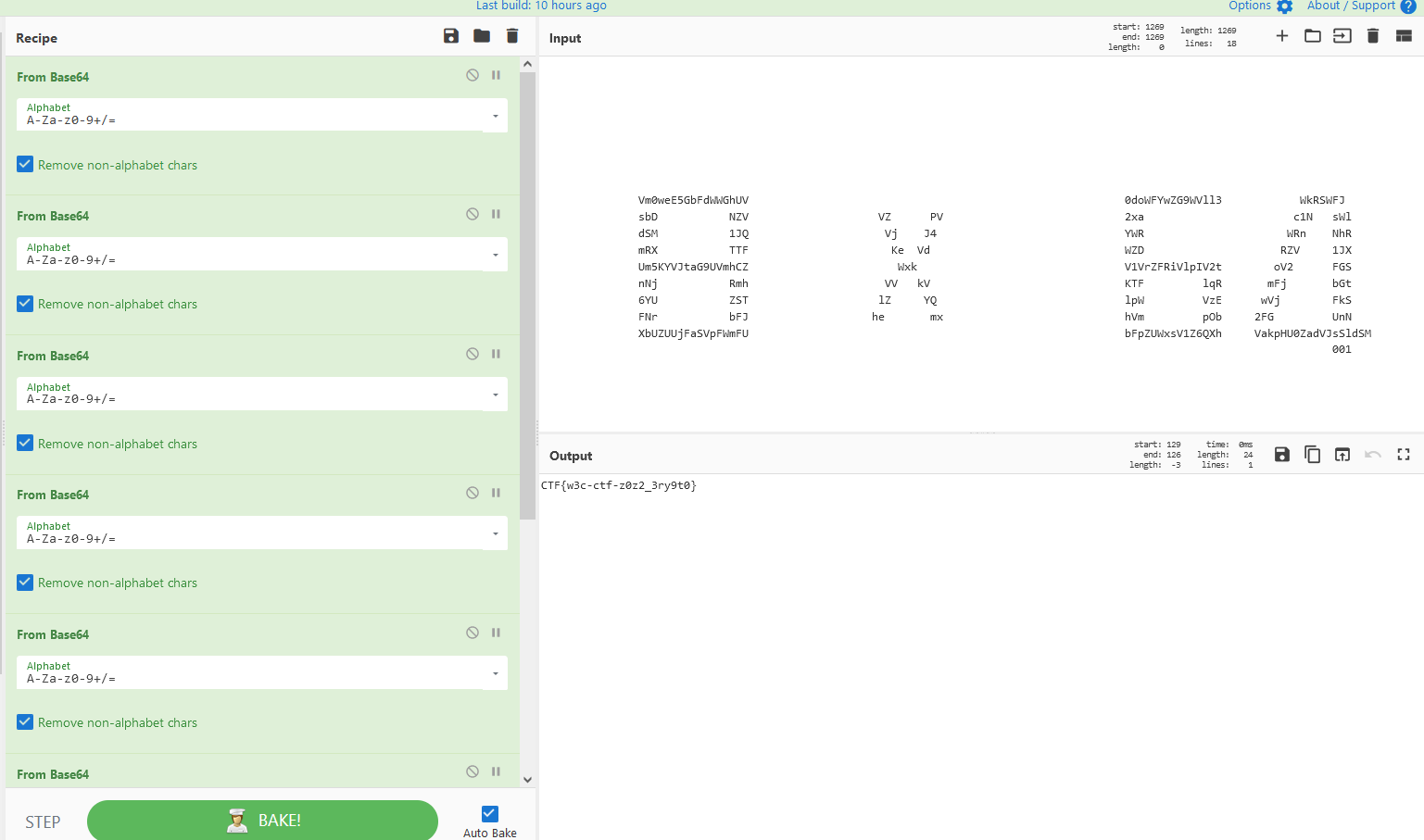The width and height of the screenshot is (1424, 840).
Task: Click the Output panel heading
Action: (x=571, y=456)
